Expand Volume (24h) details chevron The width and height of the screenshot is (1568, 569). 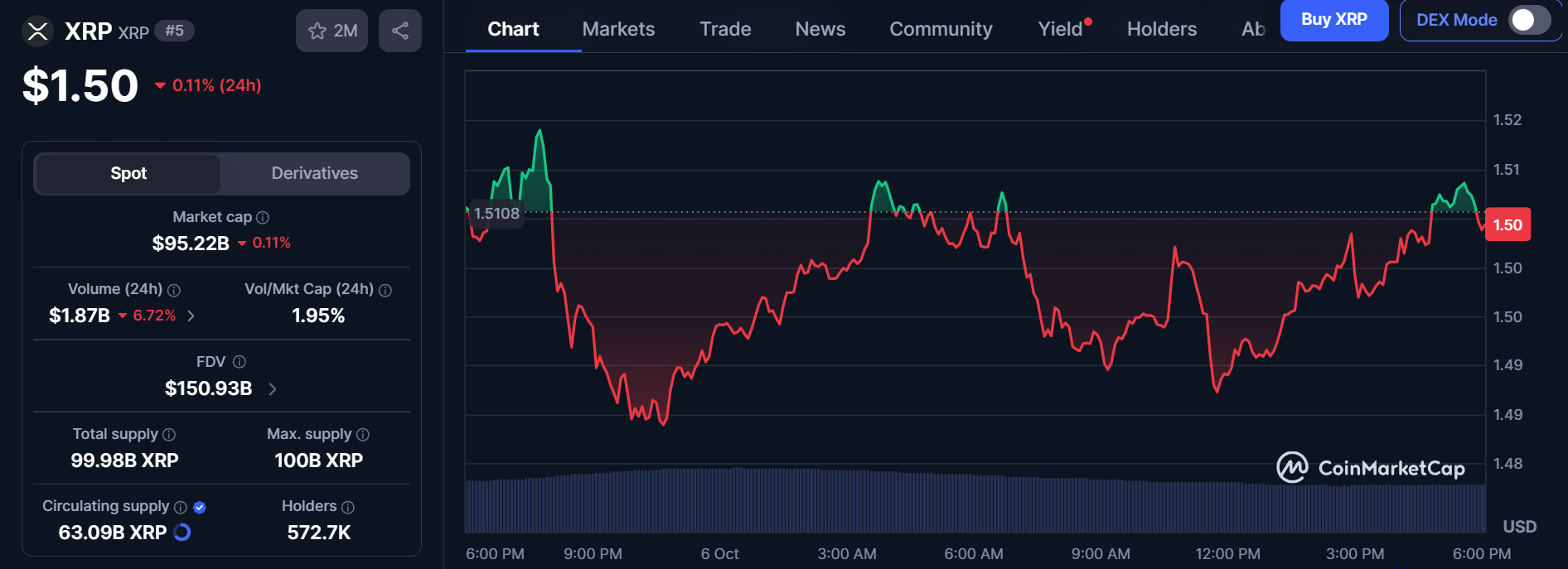[191, 316]
